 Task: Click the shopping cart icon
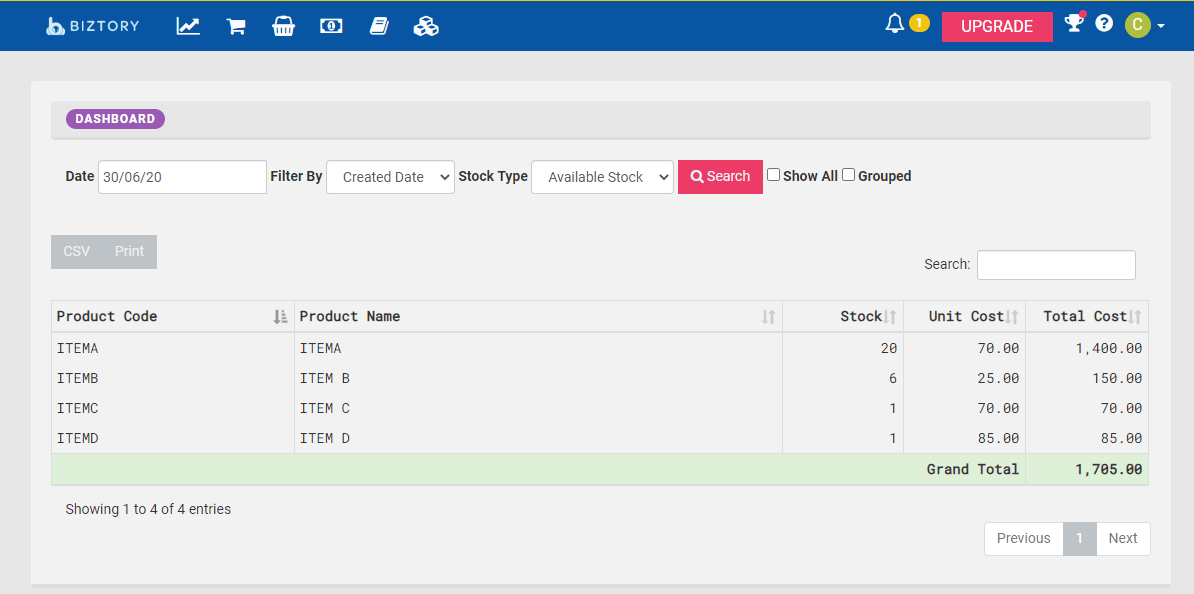coord(236,26)
